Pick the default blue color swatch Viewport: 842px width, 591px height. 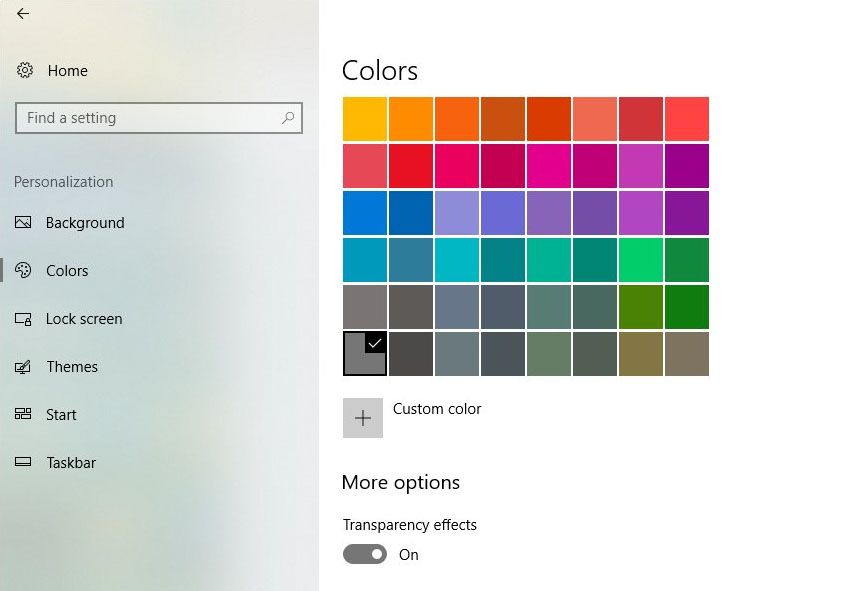pyautogui.click(x=365, y=213)
